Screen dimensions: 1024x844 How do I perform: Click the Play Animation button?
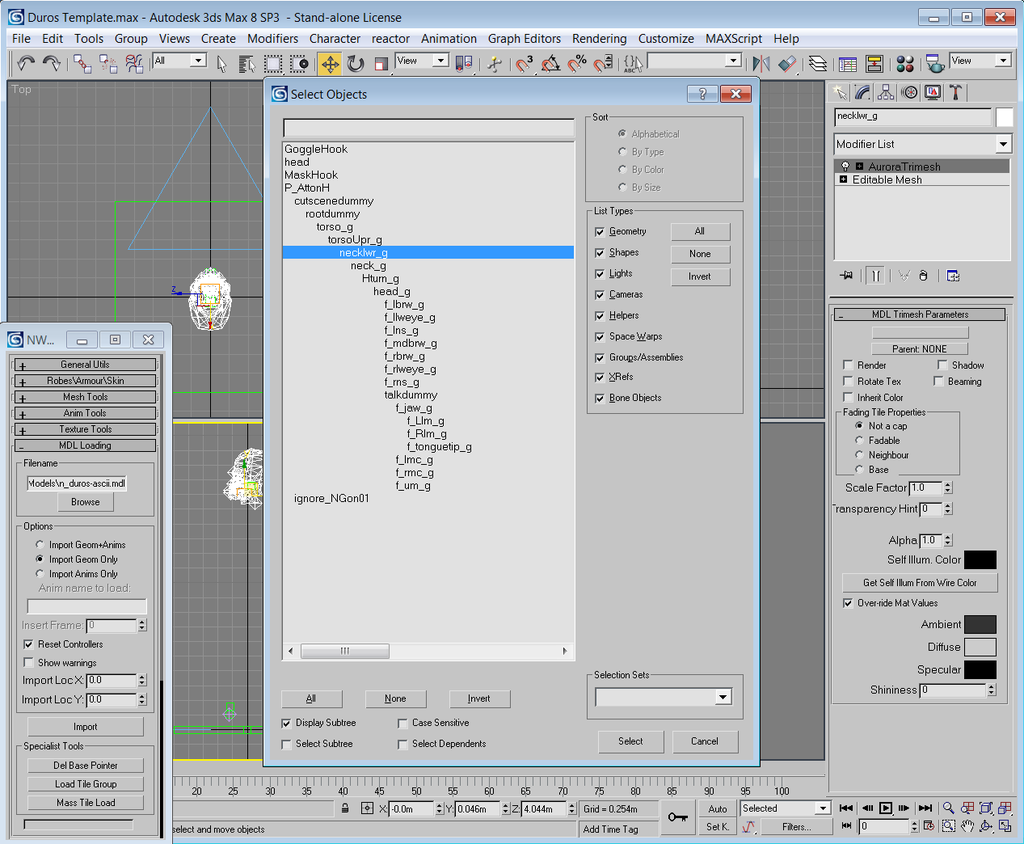[x=886, y=808]
